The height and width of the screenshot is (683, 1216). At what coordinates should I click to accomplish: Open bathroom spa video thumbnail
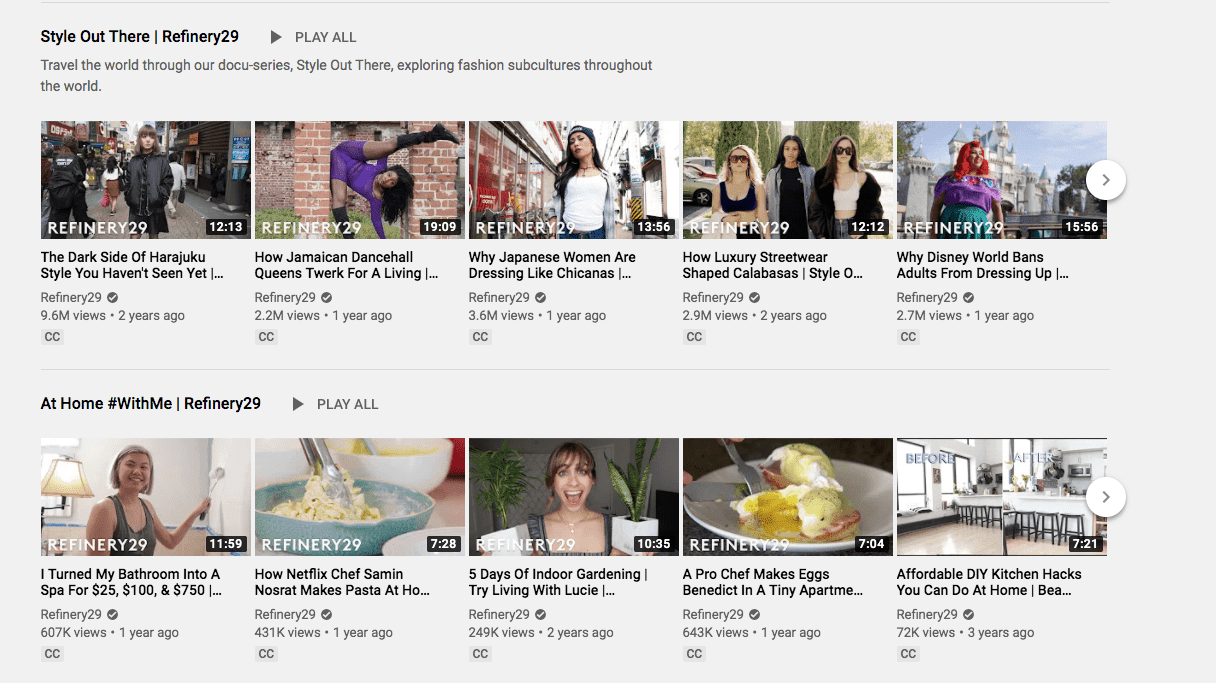coord(146,497)
